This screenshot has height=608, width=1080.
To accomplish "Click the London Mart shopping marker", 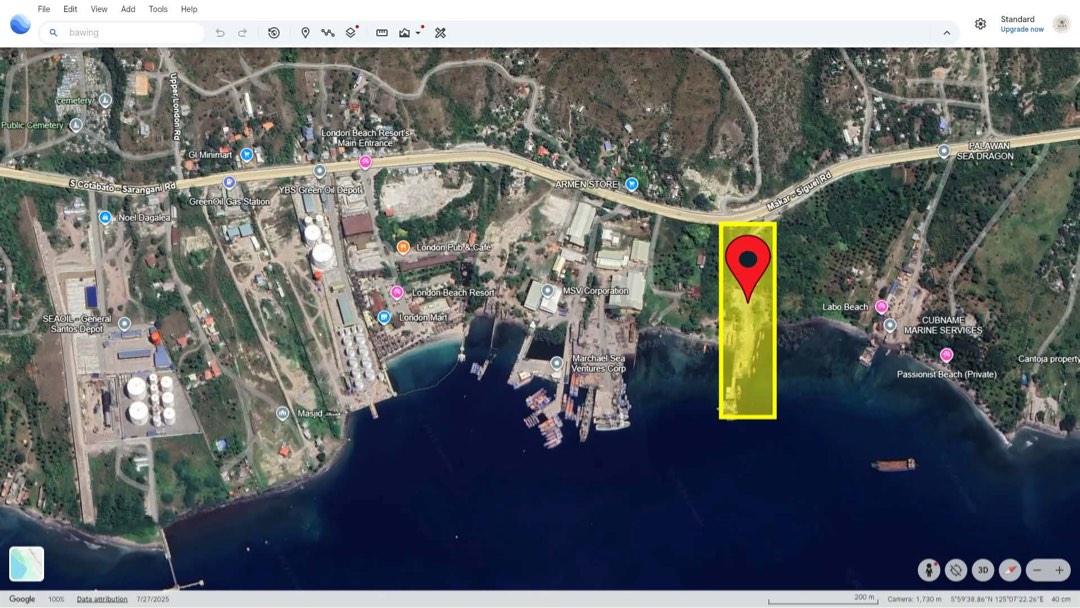I will click(x=384, y=317).
